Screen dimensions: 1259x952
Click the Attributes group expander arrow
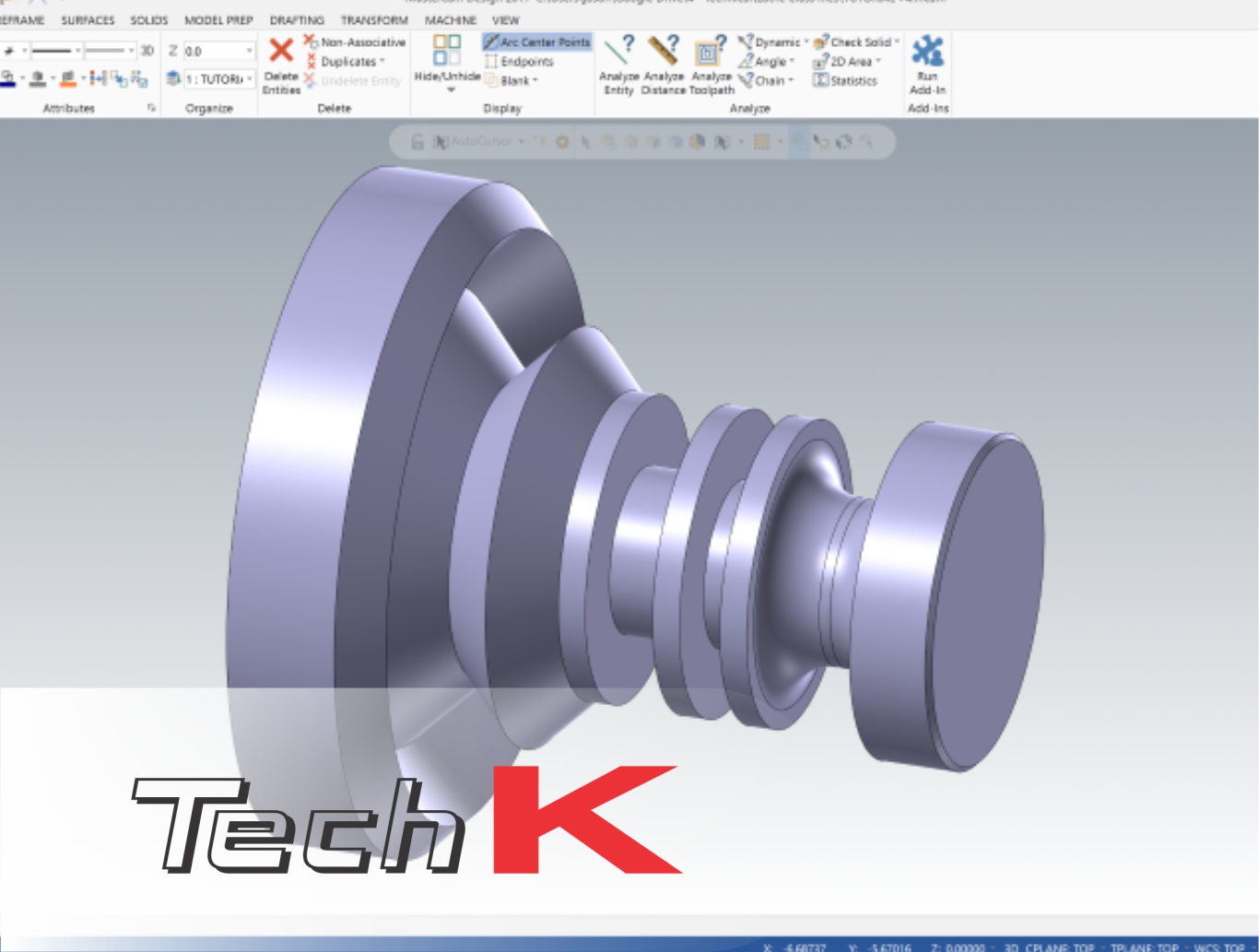150,108
